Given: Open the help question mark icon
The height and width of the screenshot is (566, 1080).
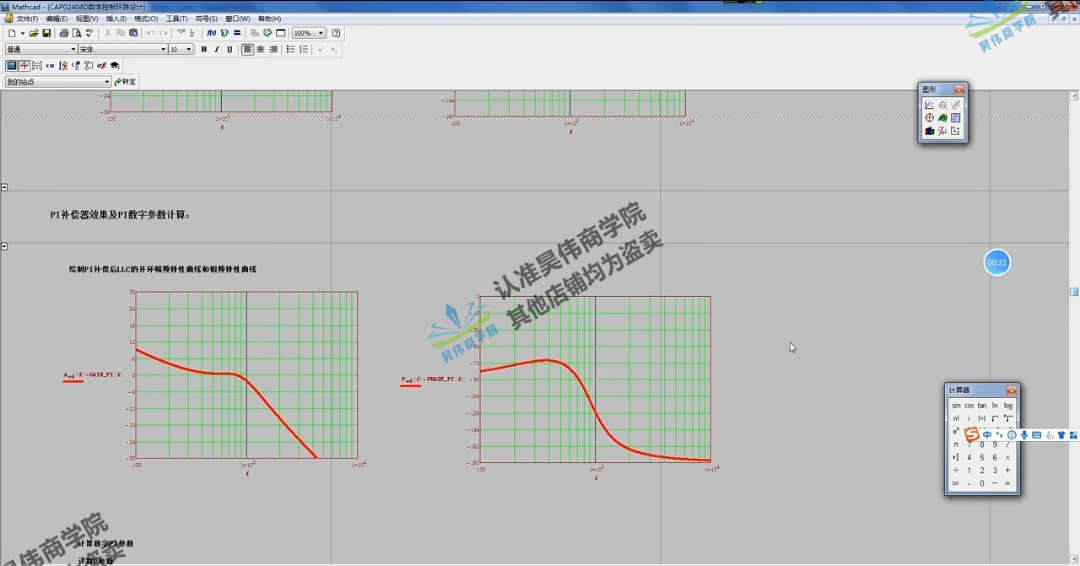Looking at the screenshot, I should [336, 33].
